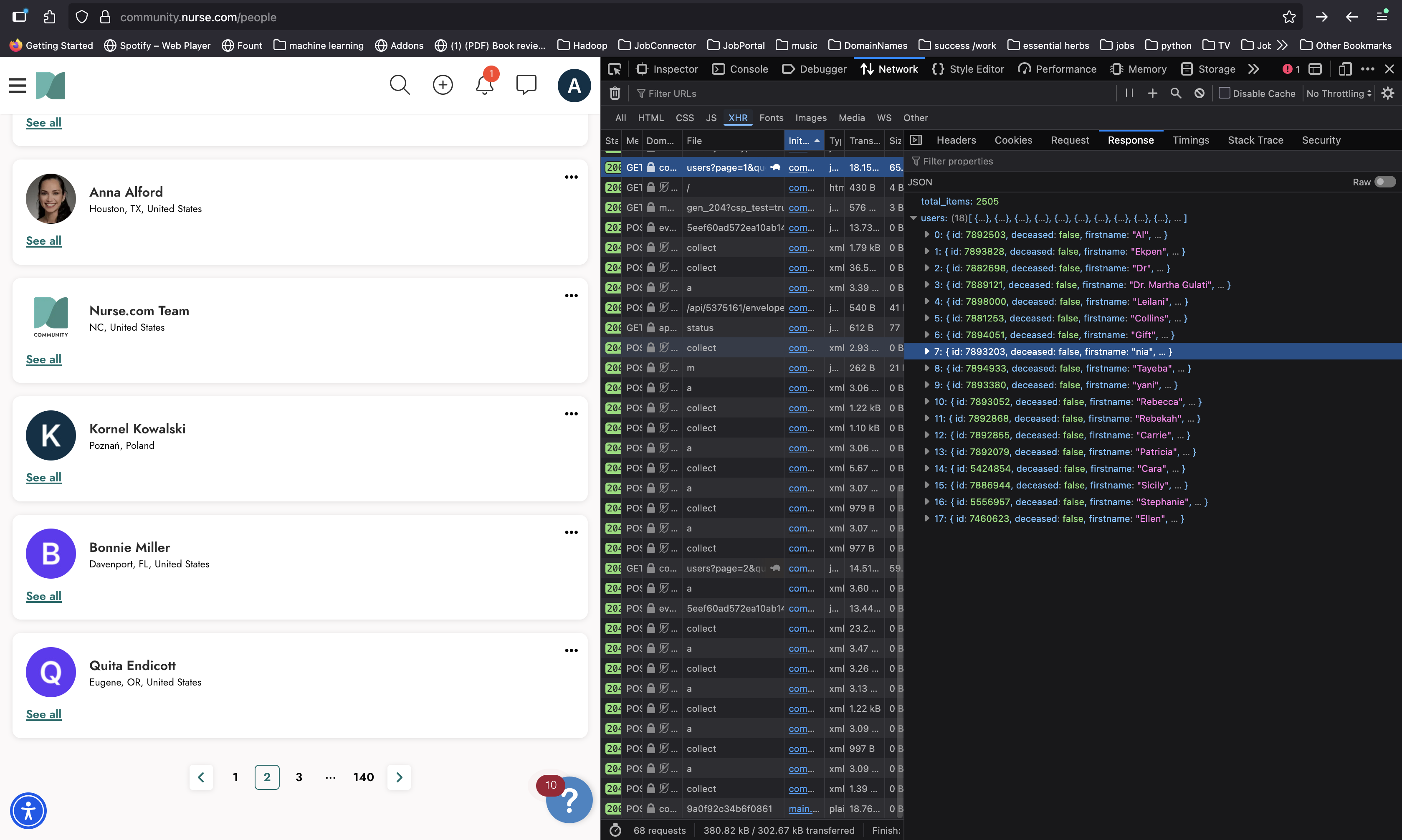
Task: Click the search magnifier icon in the site header
Action: coord(400,85)
